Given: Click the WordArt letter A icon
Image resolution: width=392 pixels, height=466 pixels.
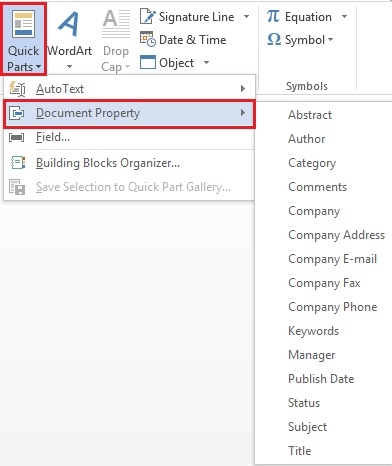Looking at the screenshot, I should (x=69, y=24).
